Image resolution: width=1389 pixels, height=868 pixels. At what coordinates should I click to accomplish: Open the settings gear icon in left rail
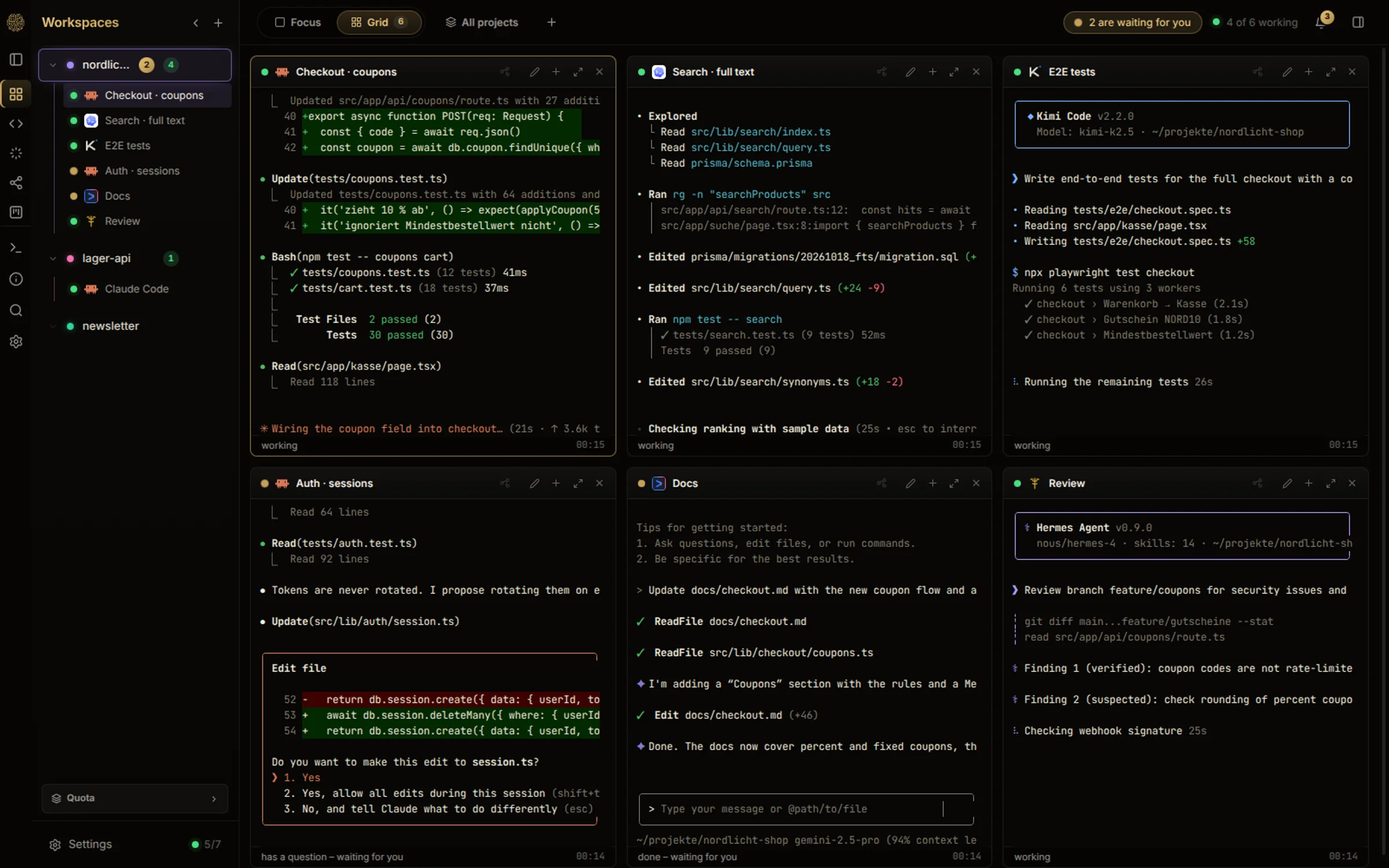pos(16,341)
